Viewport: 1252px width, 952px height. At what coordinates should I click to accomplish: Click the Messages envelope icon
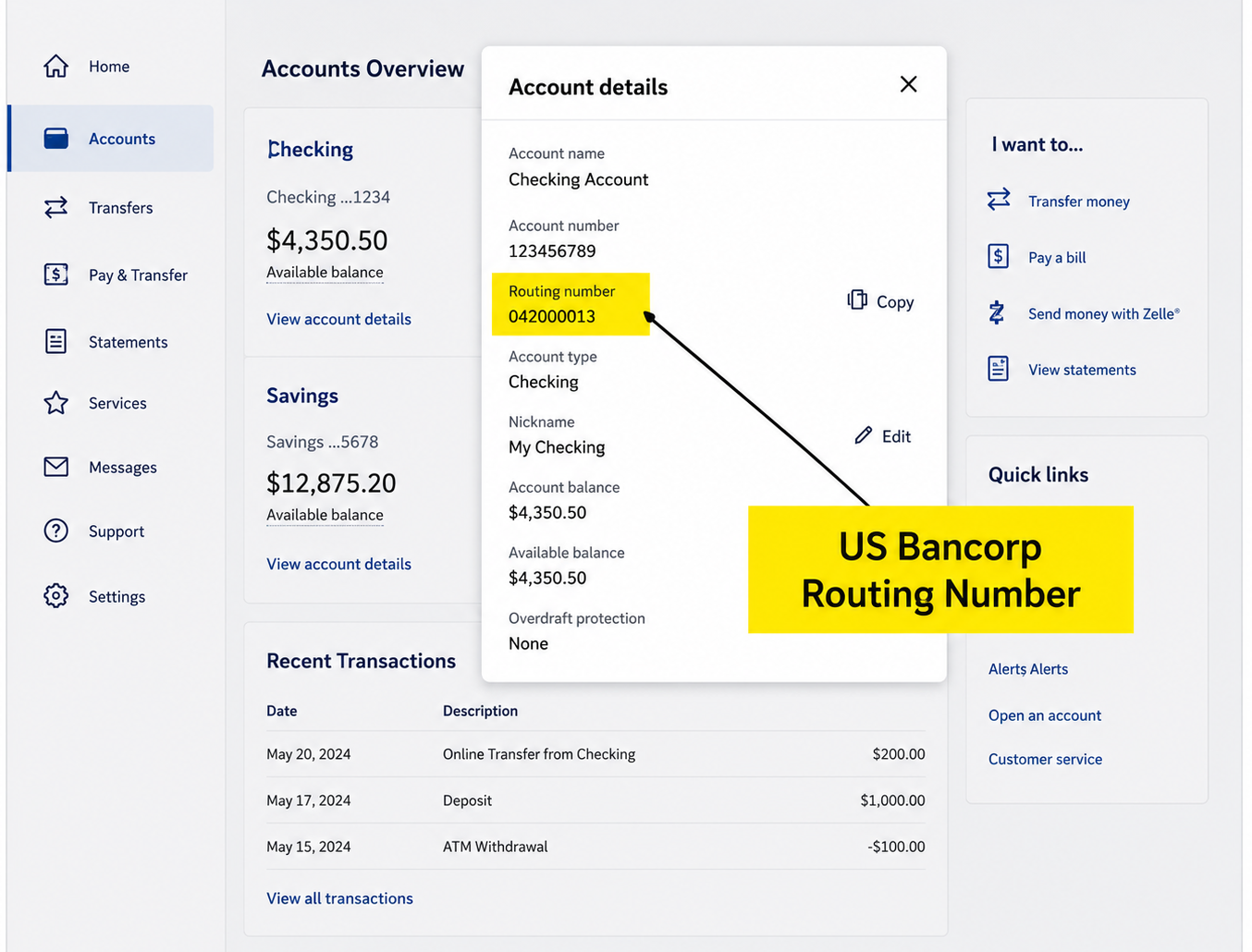[55, 467]
